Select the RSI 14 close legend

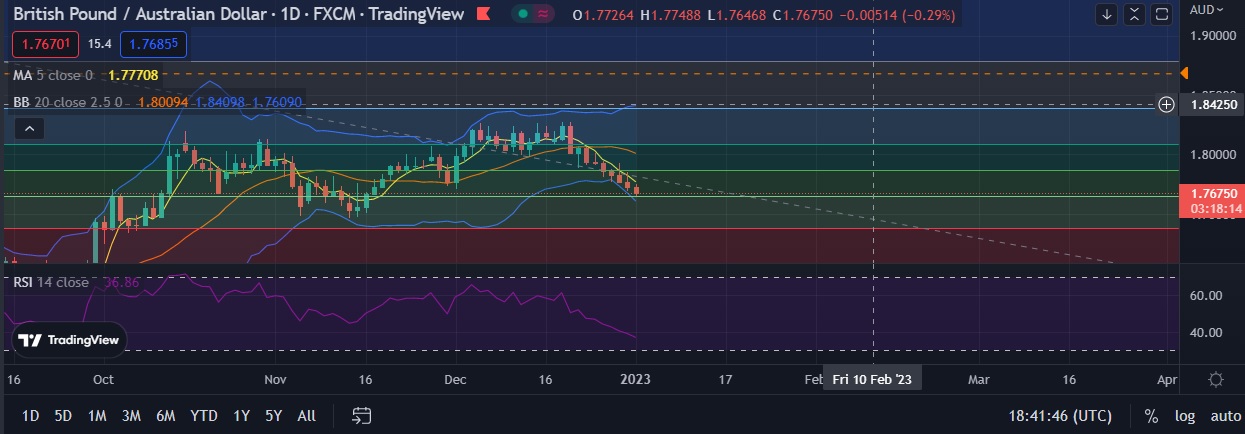coord(51,282)
